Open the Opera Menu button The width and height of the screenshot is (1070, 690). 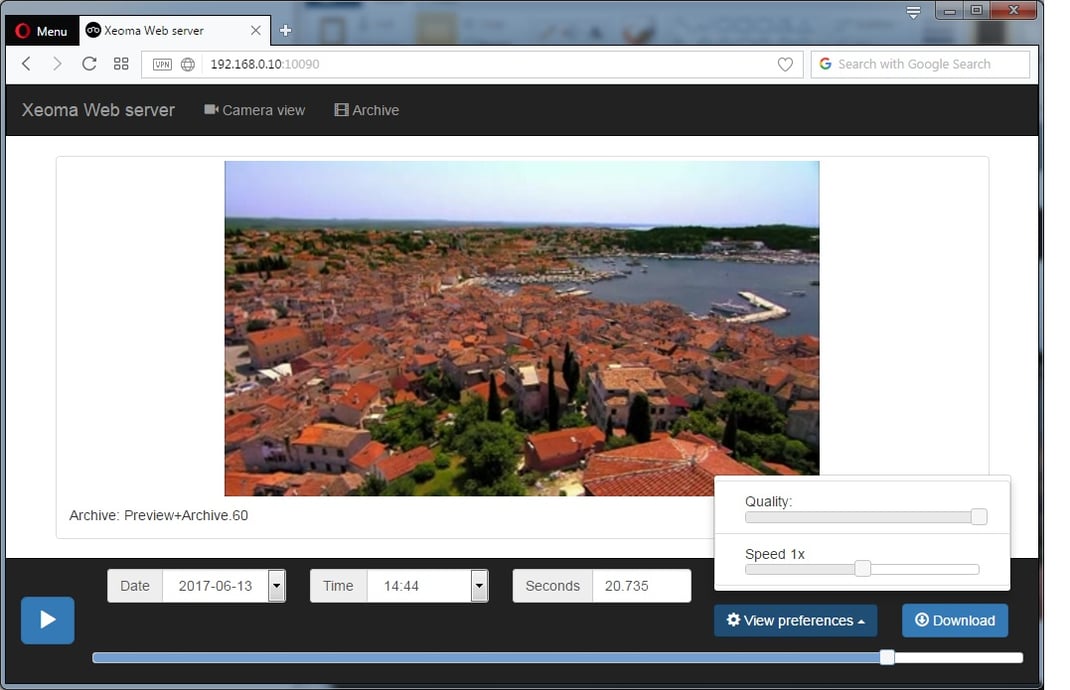click(42, 31)
